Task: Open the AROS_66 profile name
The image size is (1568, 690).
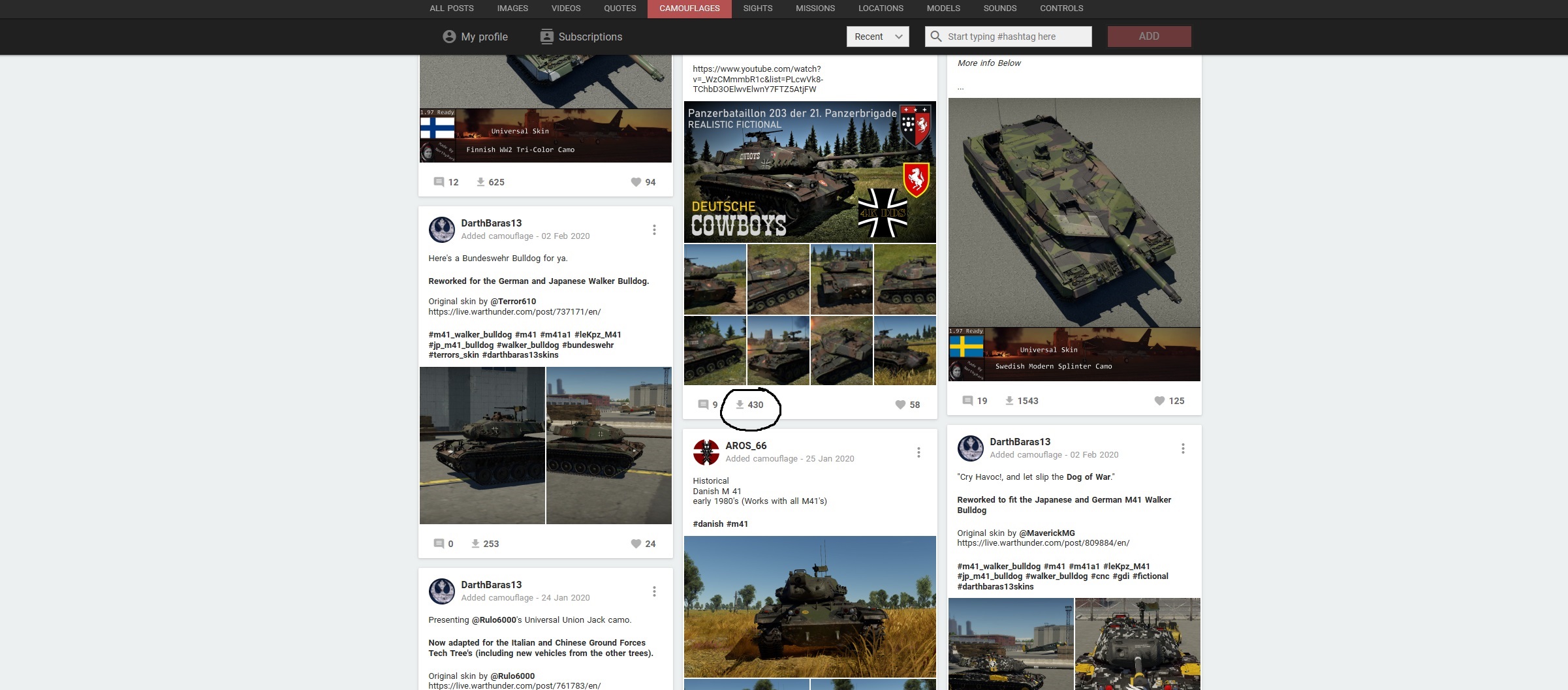Action: point(746,446)
